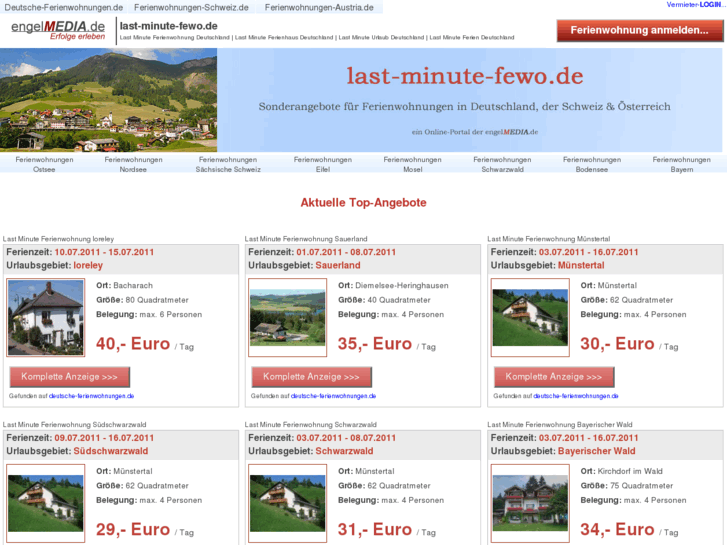Open Deutsche-Ferienwohnungen.de top link

[64, 7]
